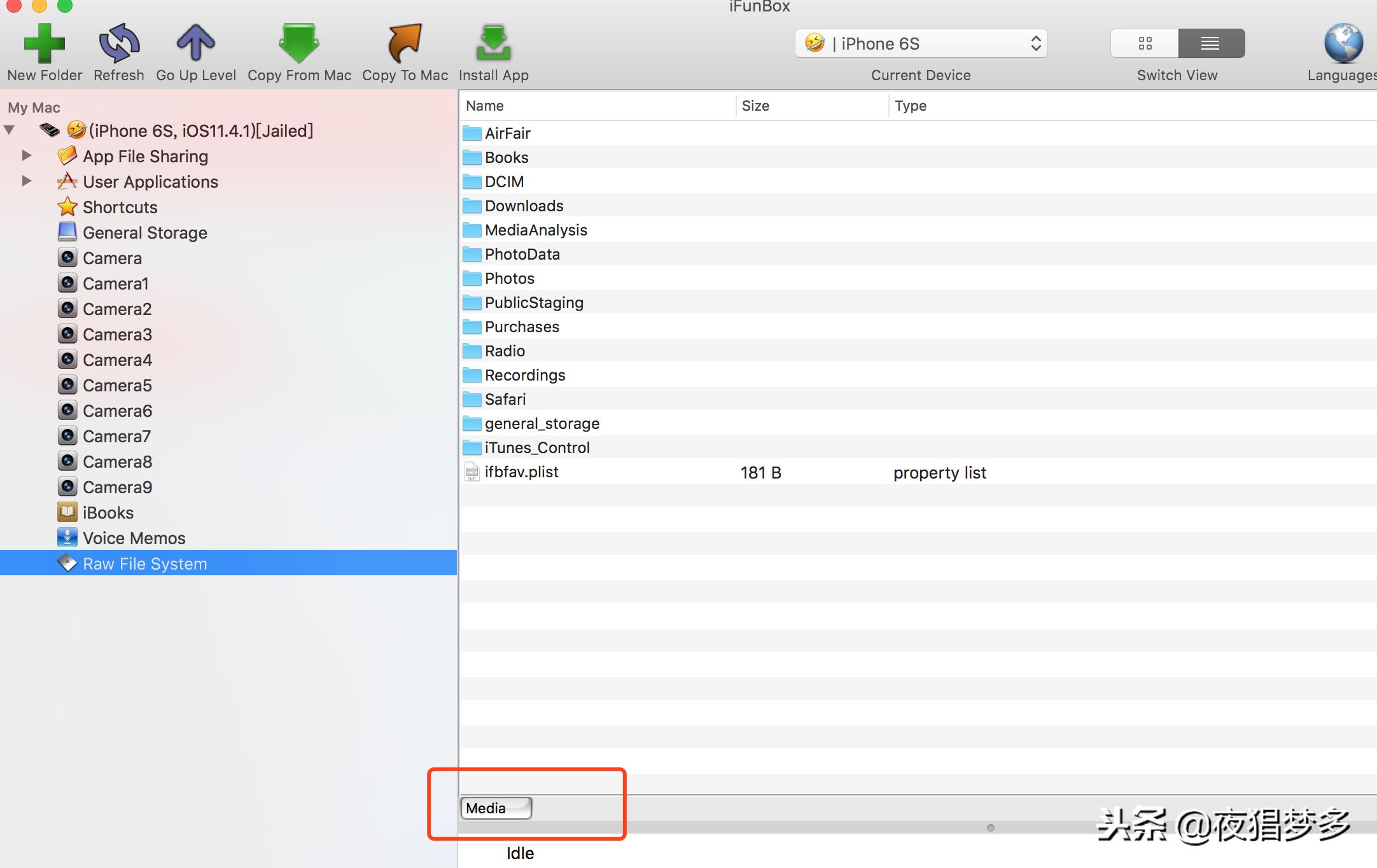This screenshot has width=1377, height=868.
Task: Click the New Folder green plus icon
Action: click(44, 43)
